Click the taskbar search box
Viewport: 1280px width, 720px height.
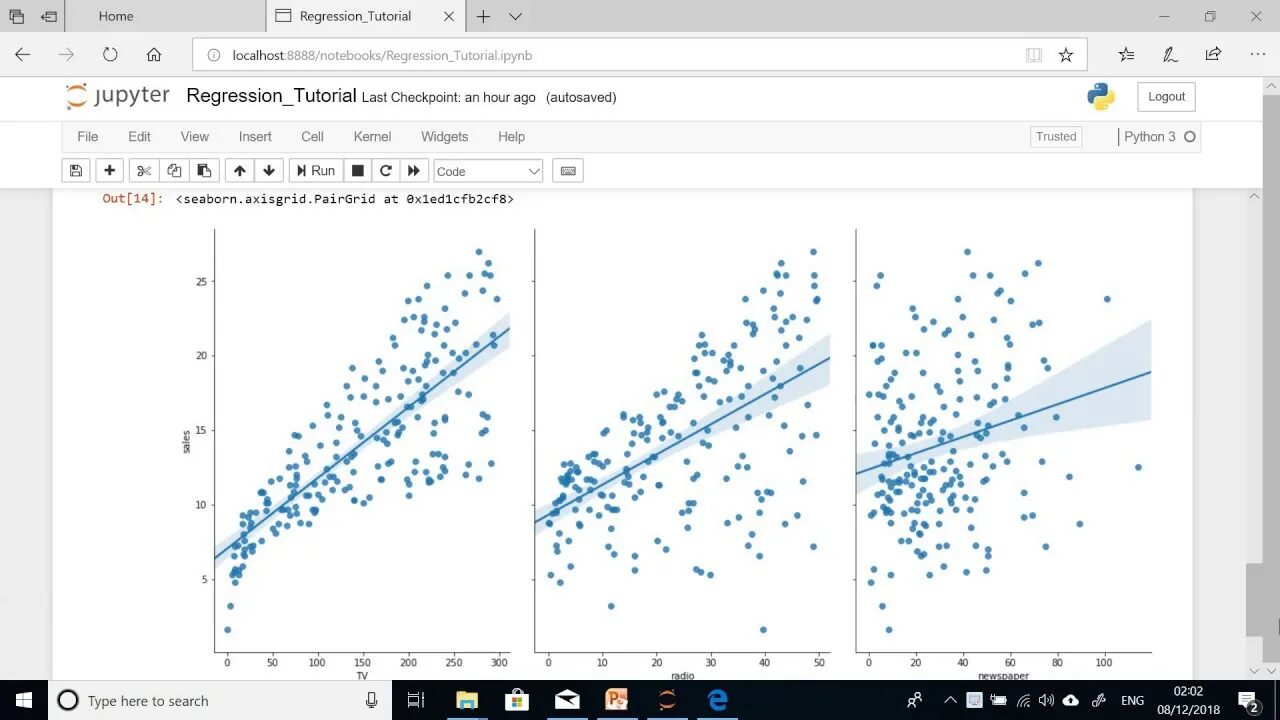point(220,700)
